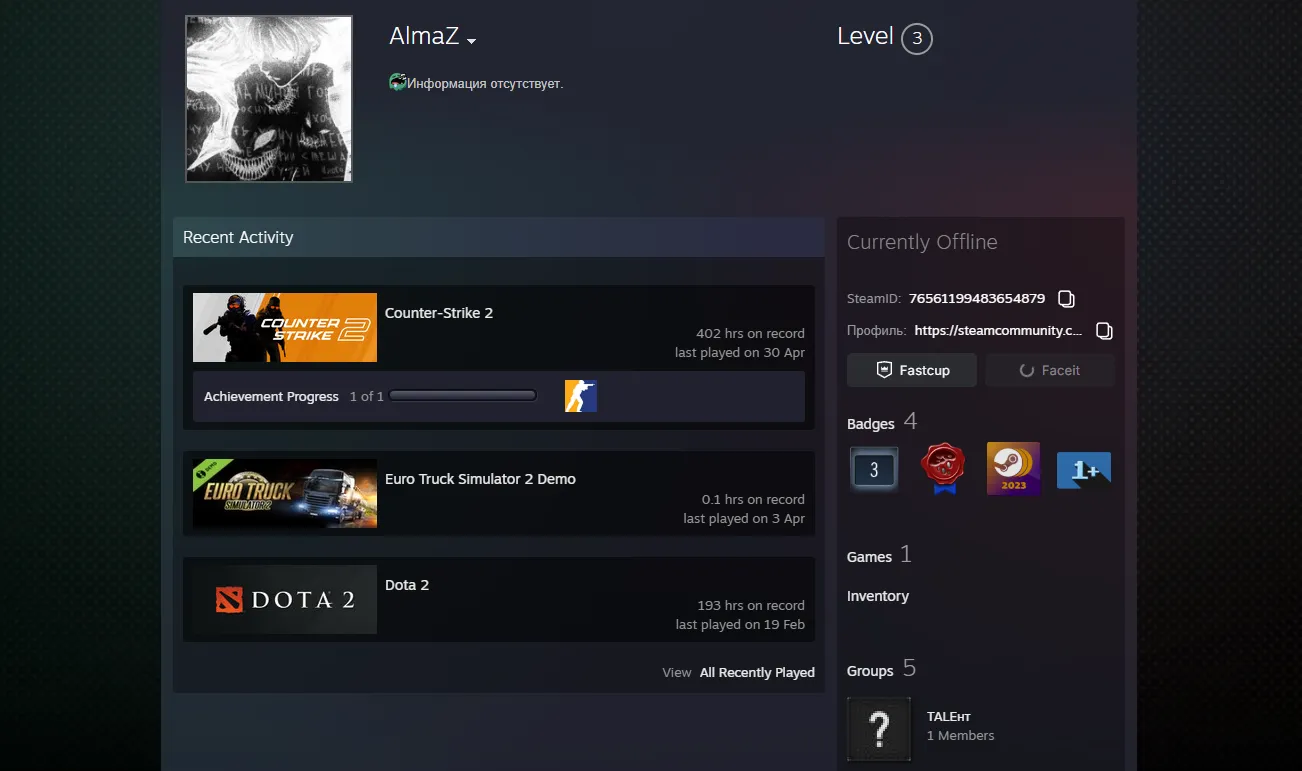Open the Dota 2 game title
The width and height of the screenshot is (1302, 771).
point(407,585)
